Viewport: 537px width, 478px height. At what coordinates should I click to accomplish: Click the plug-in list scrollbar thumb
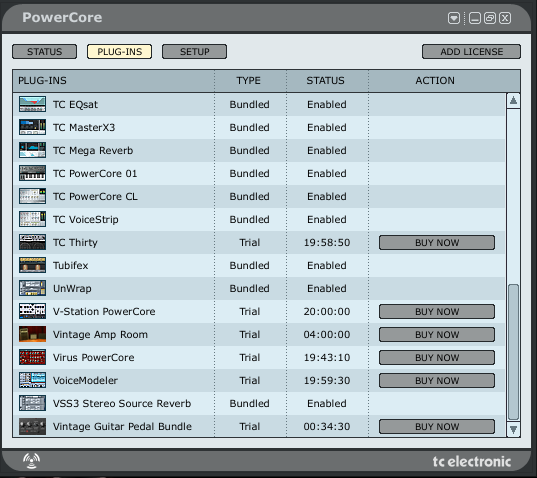point(513,352)
